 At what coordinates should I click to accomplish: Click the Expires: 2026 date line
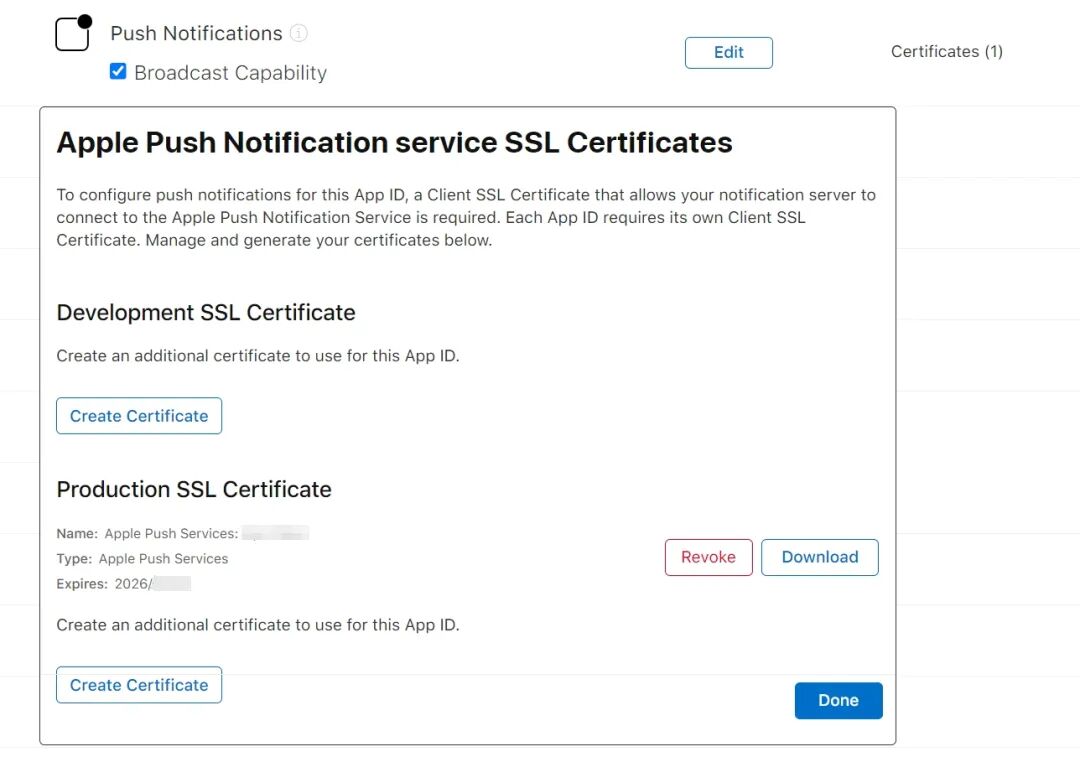pyautogui.click(x=124, y=584)
